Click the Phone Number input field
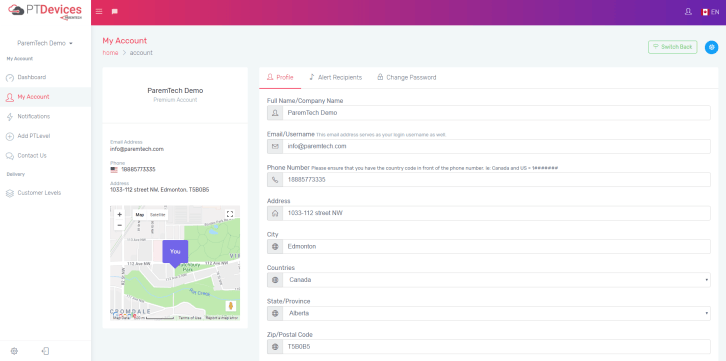Image resolution: width=726 pixels, height=361 pixels. 496,180
